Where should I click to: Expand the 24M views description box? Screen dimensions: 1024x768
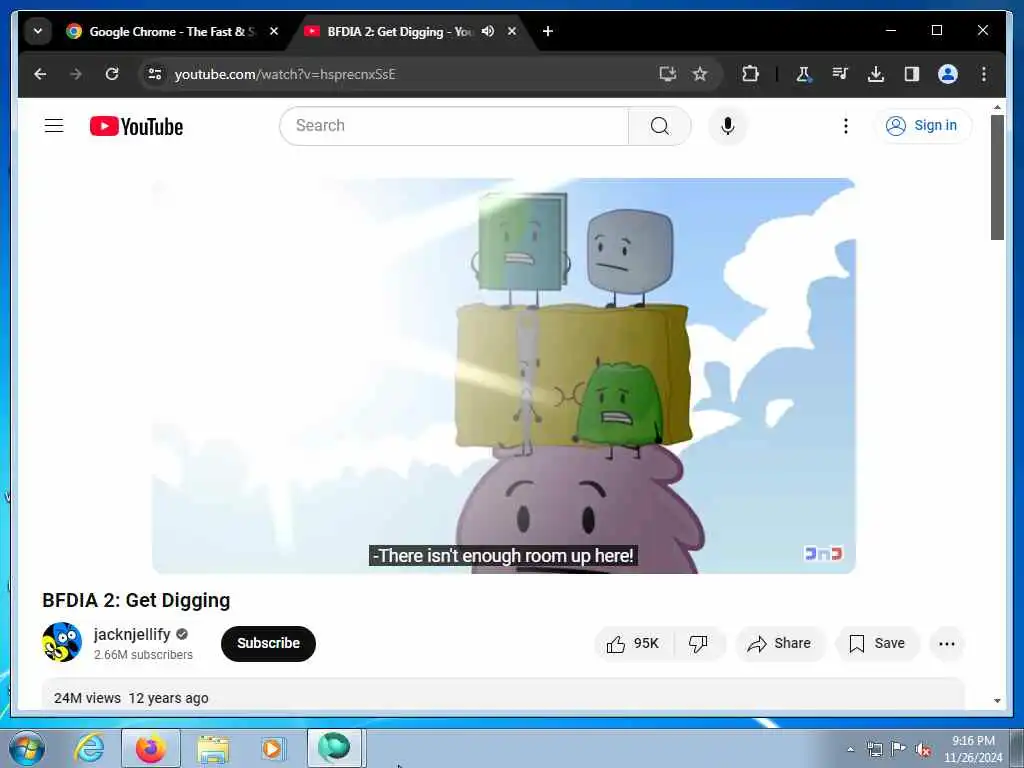pos(504,694)
